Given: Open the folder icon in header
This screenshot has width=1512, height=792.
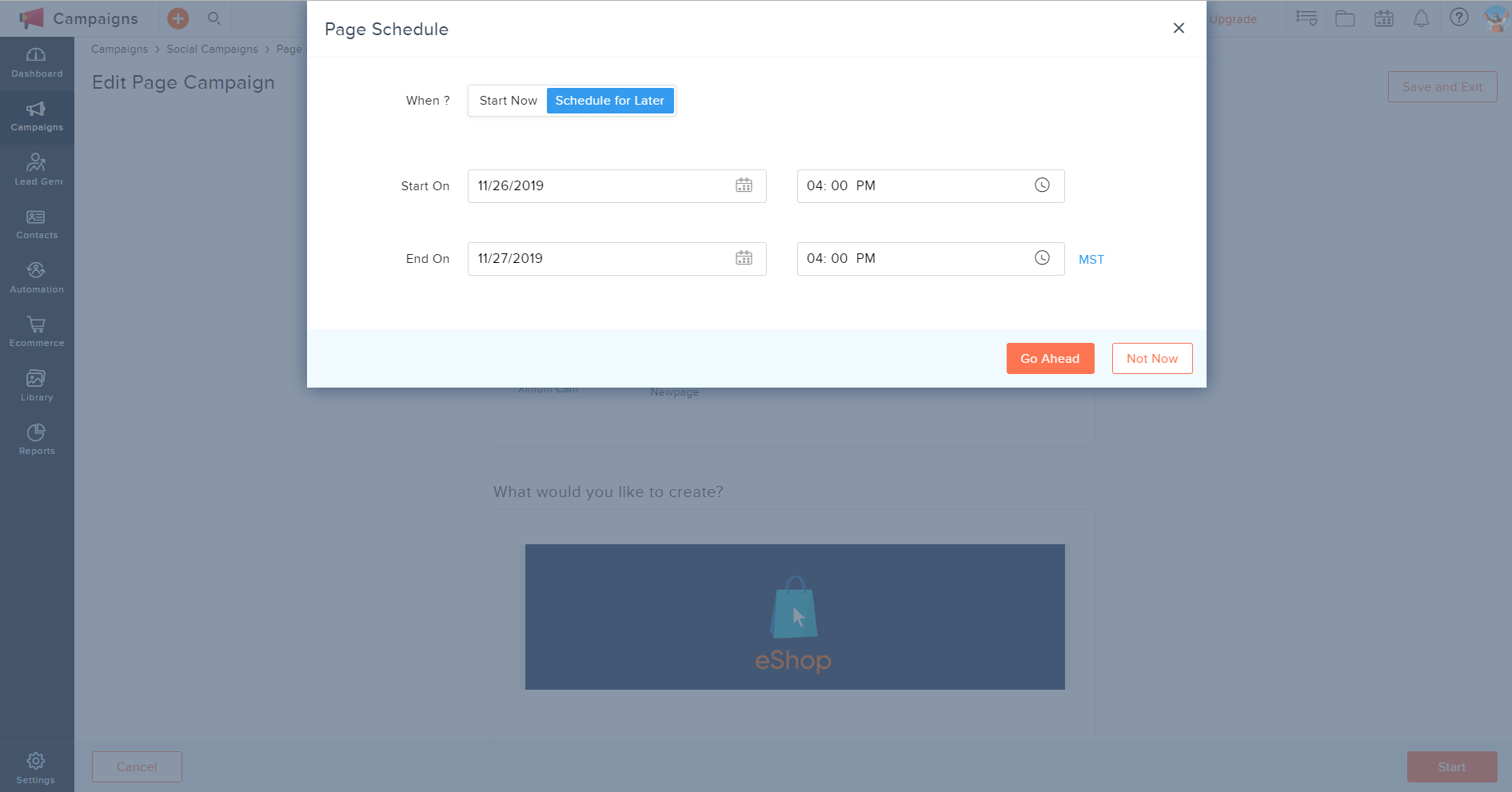Looking at the screenshot, I should click(x=1345, y=18).
